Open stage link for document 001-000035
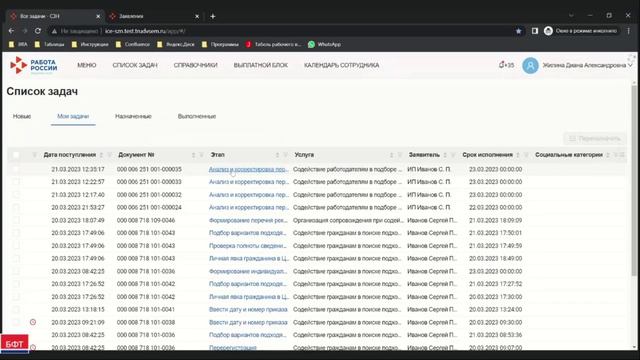Screen dimensions: 640x360 point(248,169)
